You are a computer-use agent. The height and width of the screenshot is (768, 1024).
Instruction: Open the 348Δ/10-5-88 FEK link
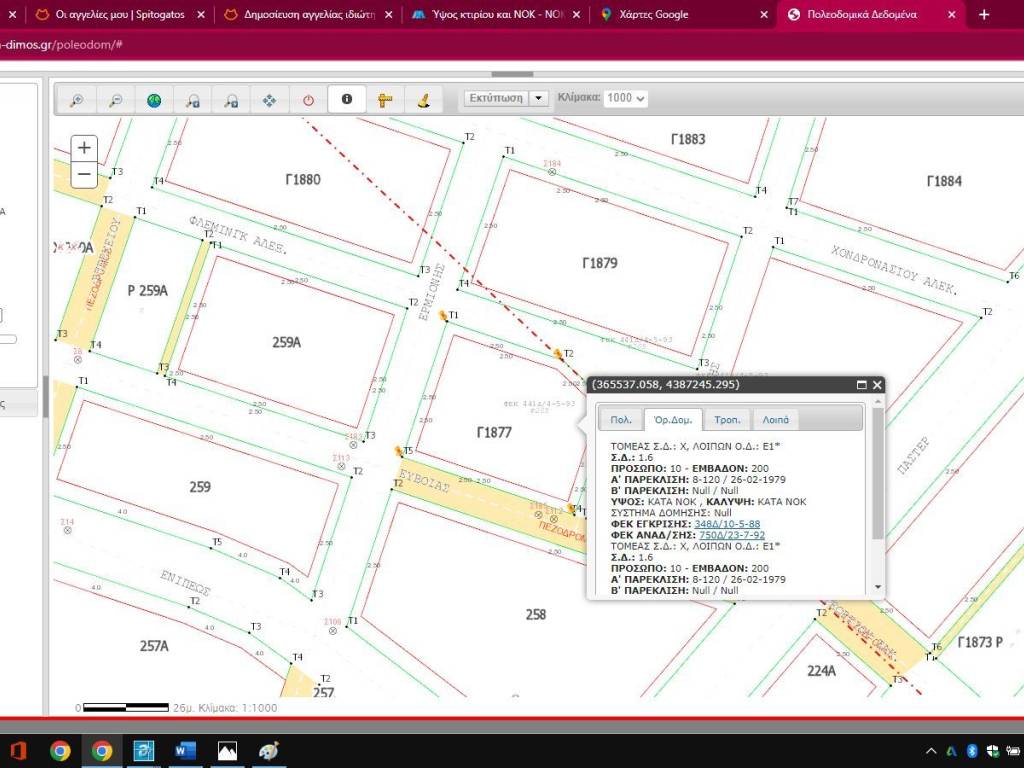(727, 524)
